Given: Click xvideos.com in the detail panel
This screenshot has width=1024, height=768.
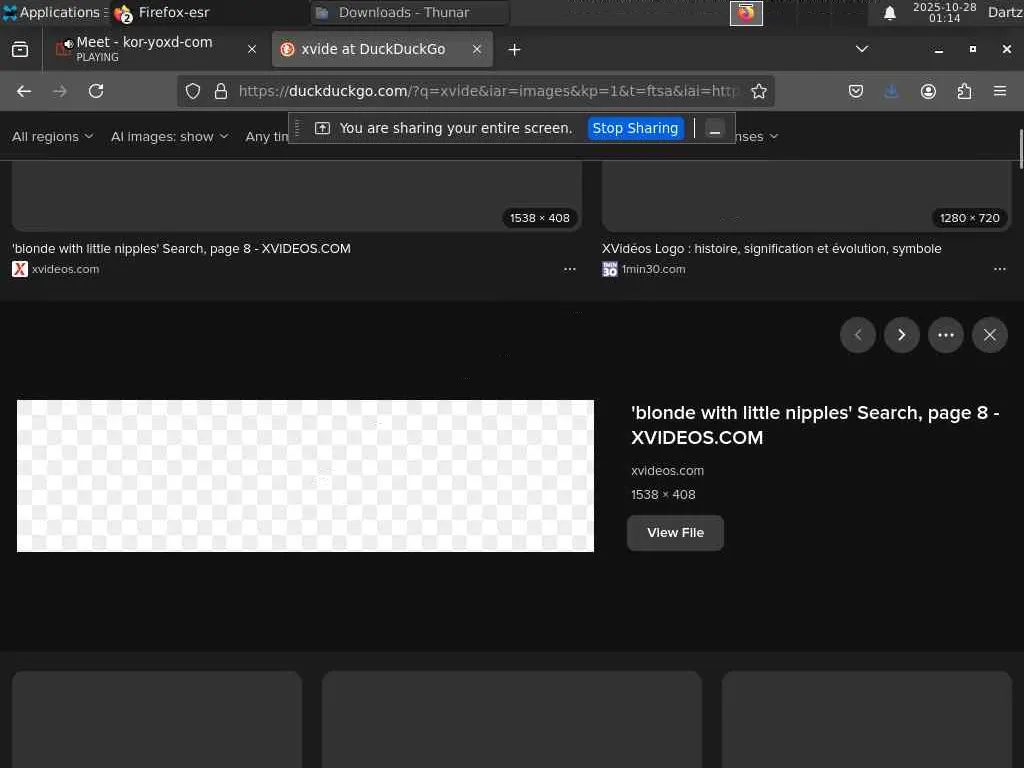Looking at the screenshot, I should [667, 471].
